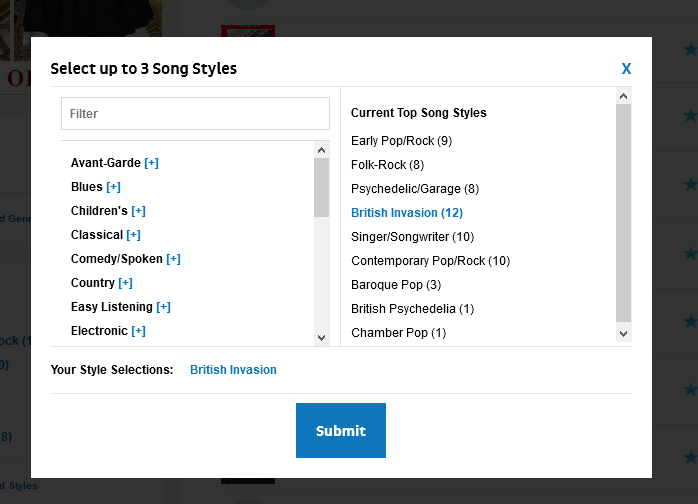
Task: Expand the Children's [+] category
Action: pos(138,211)
